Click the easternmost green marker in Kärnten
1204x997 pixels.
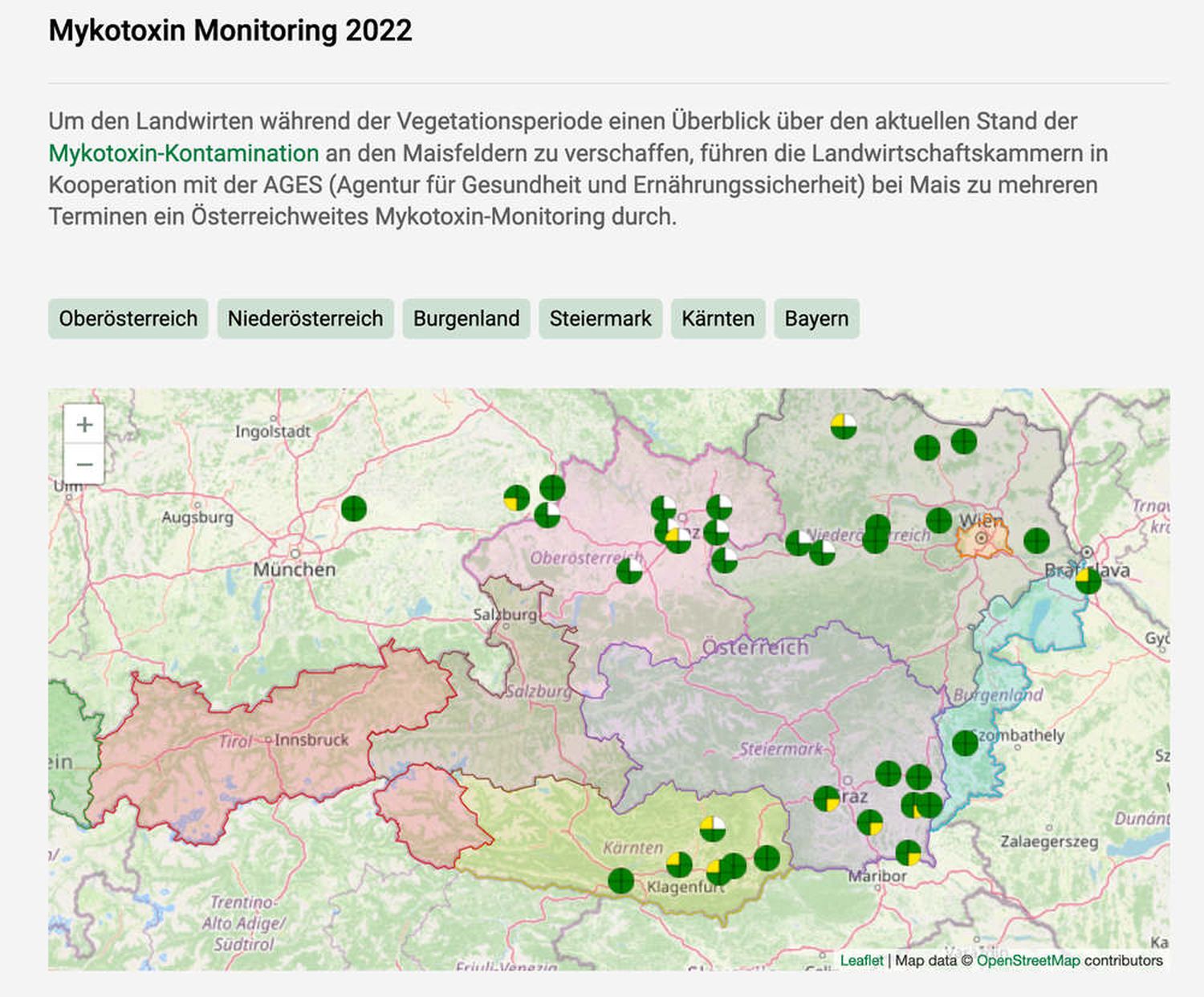click(x=767, y=857)
